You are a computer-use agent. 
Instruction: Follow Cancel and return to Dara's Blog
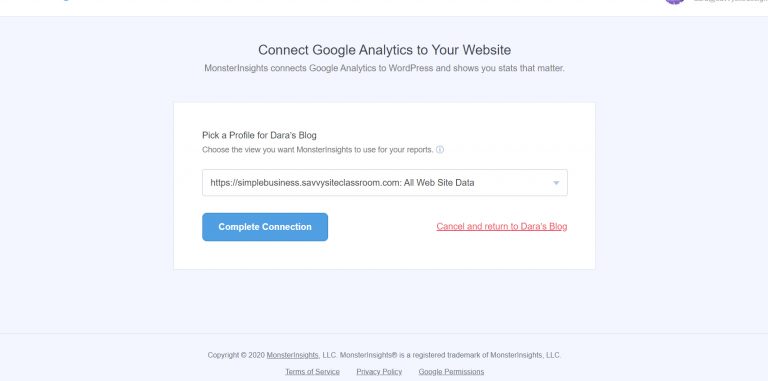[x=502, y=226]
